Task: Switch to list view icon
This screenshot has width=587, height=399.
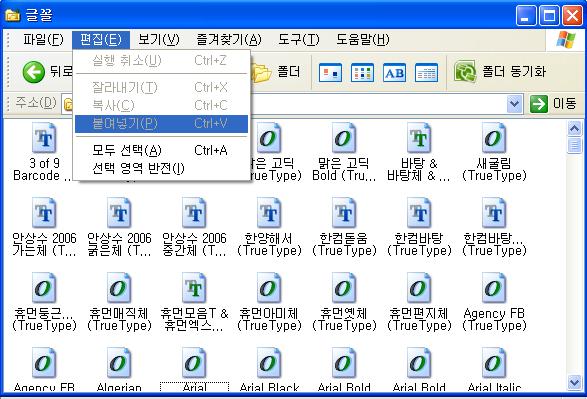Action: pyautogui.click(x=362, y=72)
